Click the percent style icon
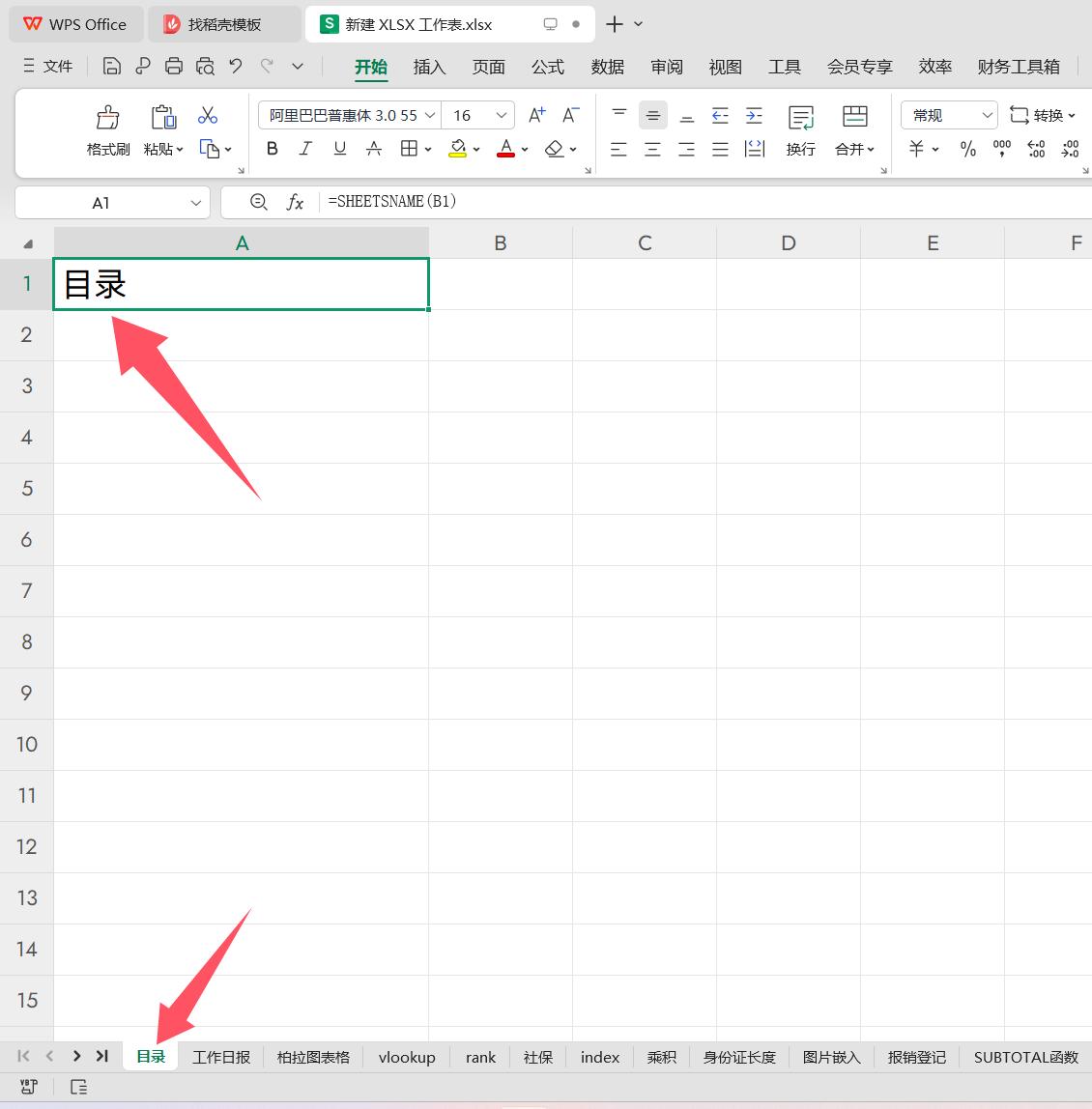 click(967, 149)
